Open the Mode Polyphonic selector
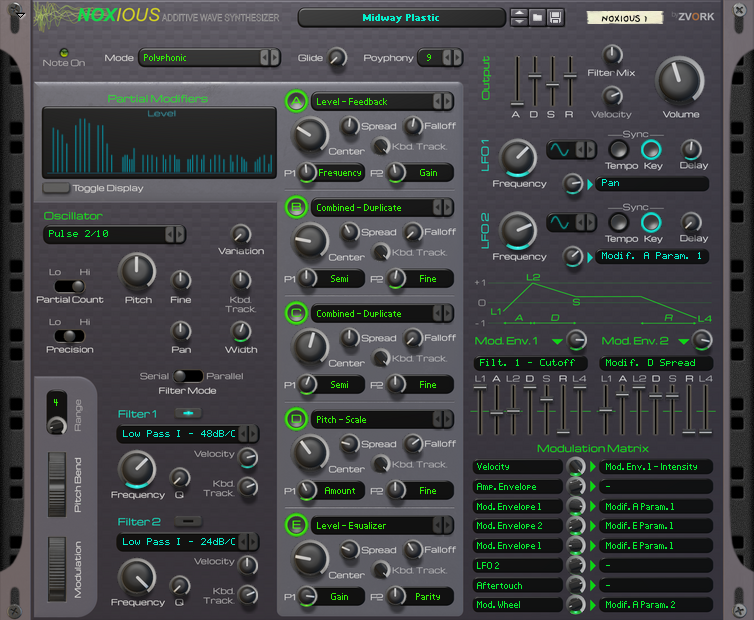This screenshot has height=620, width=754. [209, 58]
